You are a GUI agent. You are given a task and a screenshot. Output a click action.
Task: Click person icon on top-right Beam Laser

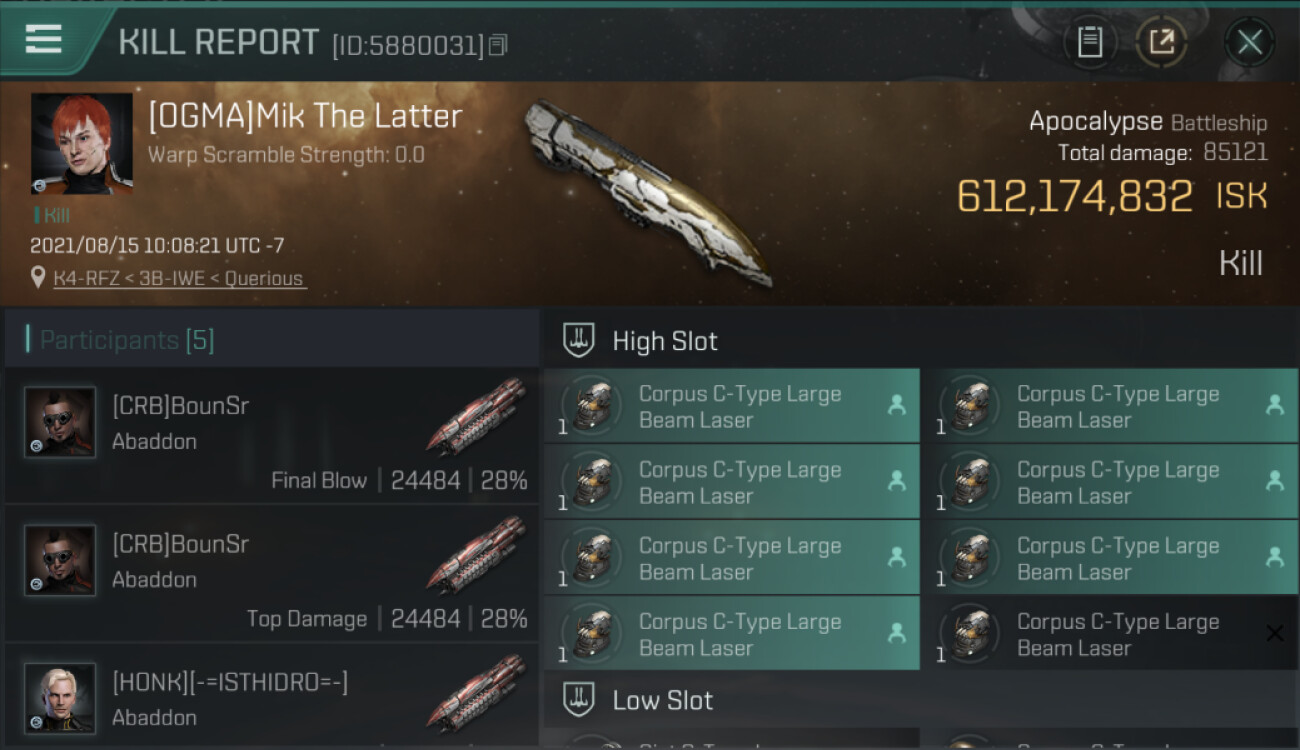pos(1274,404)
